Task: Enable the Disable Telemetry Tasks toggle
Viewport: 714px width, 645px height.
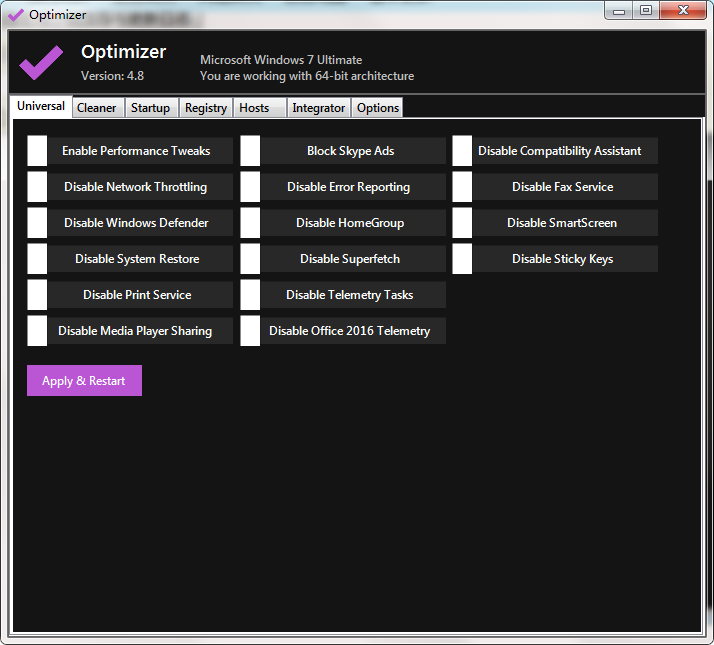Action: point(250,295)
